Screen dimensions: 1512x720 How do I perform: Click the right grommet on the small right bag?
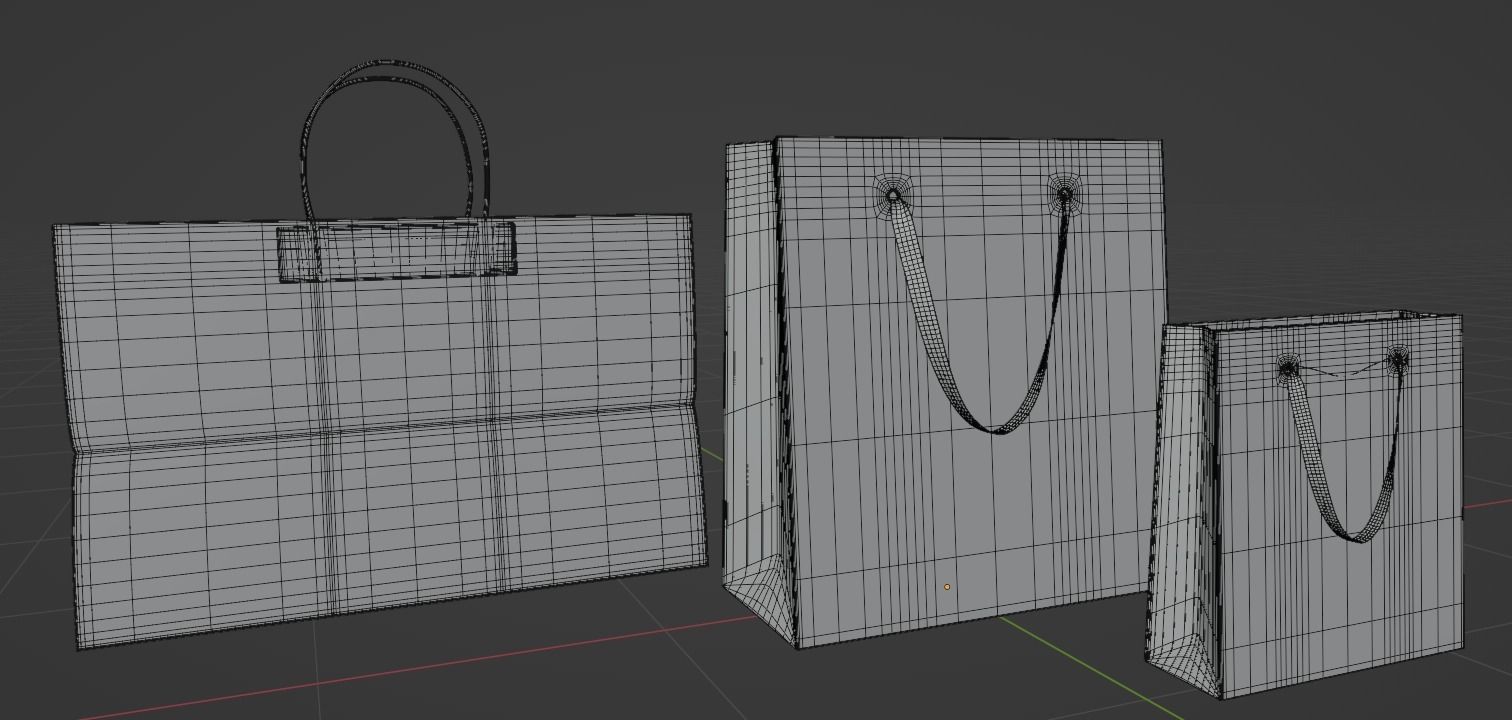[1398, 358]
